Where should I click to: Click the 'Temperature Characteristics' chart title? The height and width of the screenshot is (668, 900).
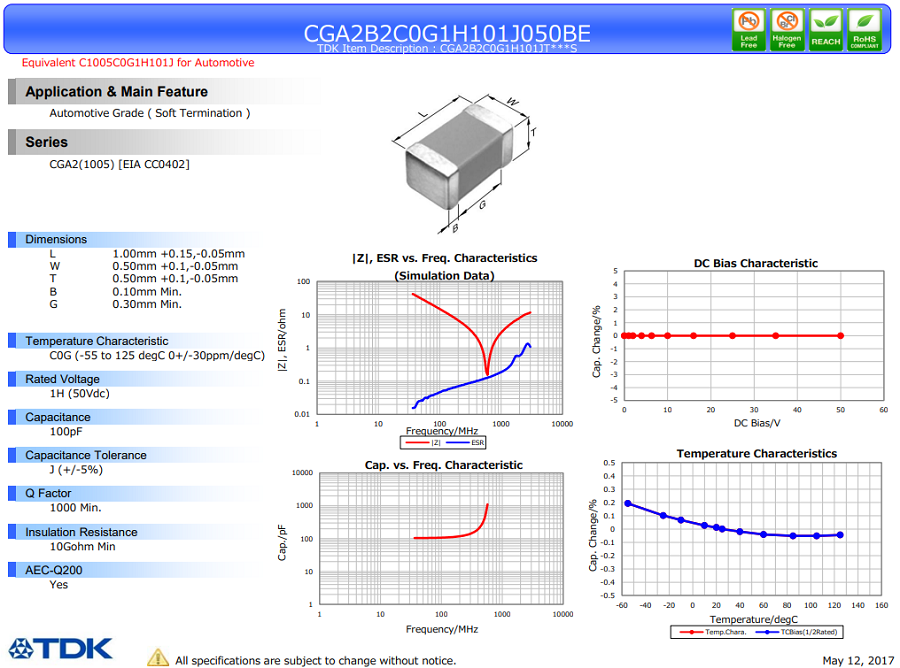[757, 453]
